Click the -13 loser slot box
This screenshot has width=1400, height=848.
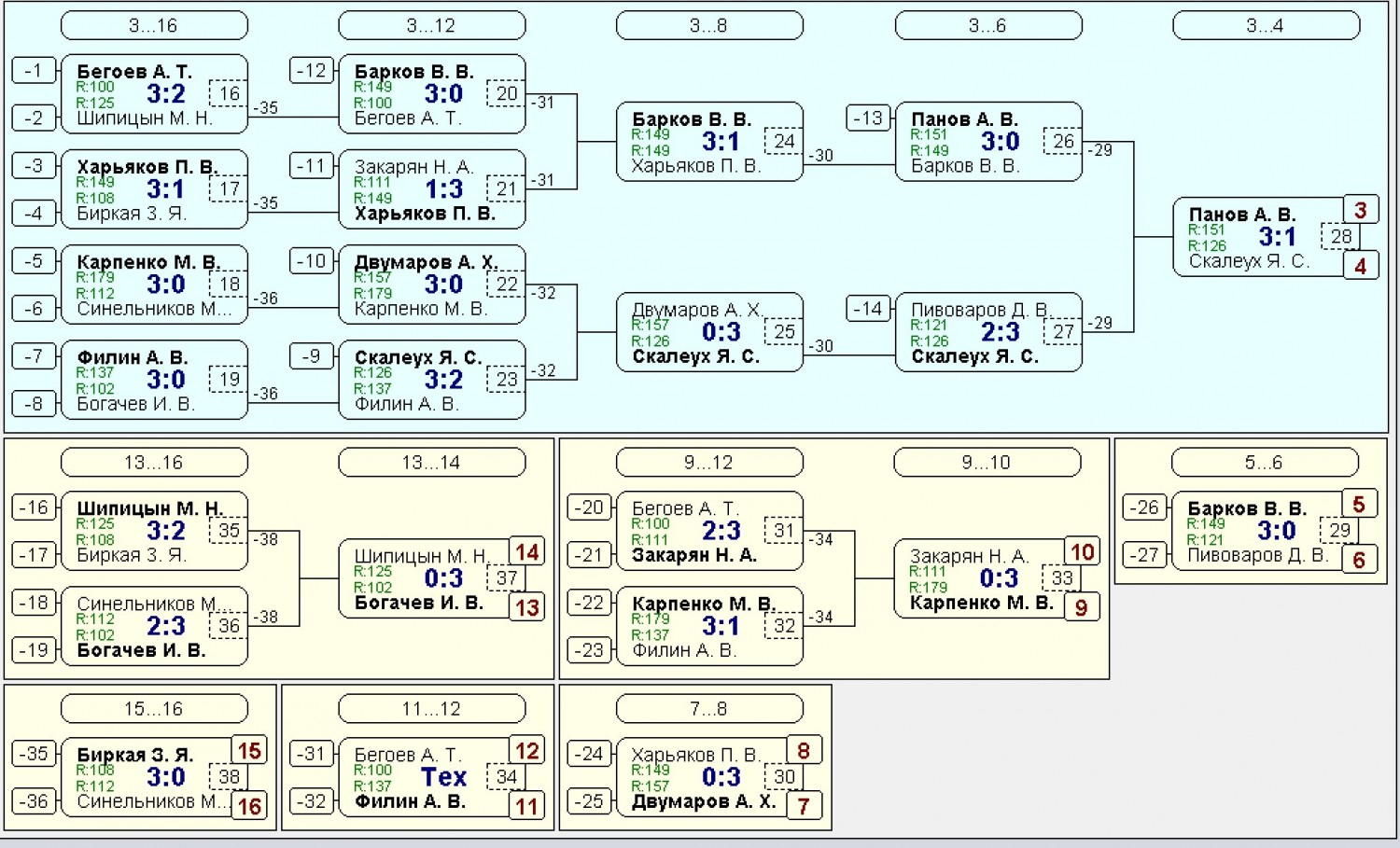[868, 118]
